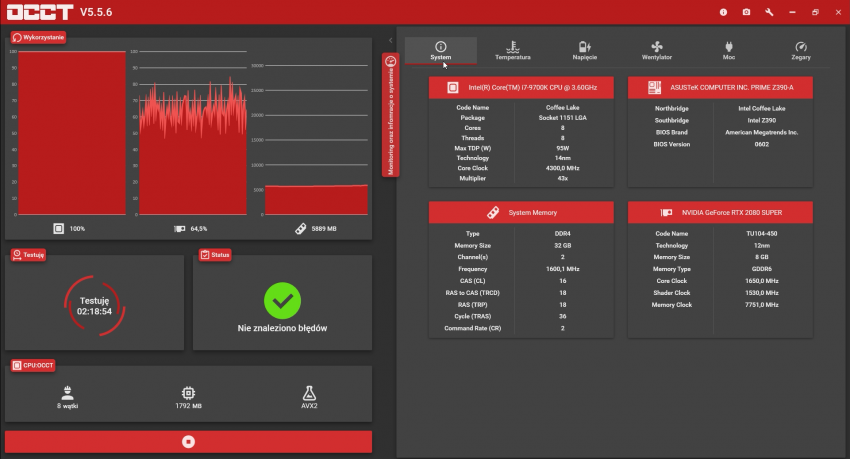Click the info icon in title bar

[723, 12]
